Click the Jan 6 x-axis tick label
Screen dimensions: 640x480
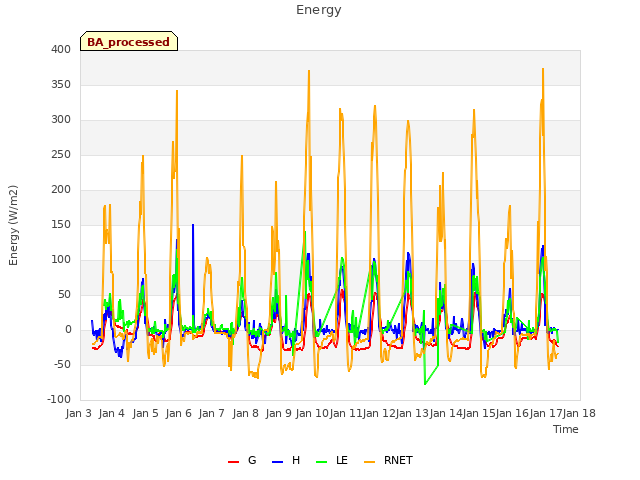[x=179, y=413]
